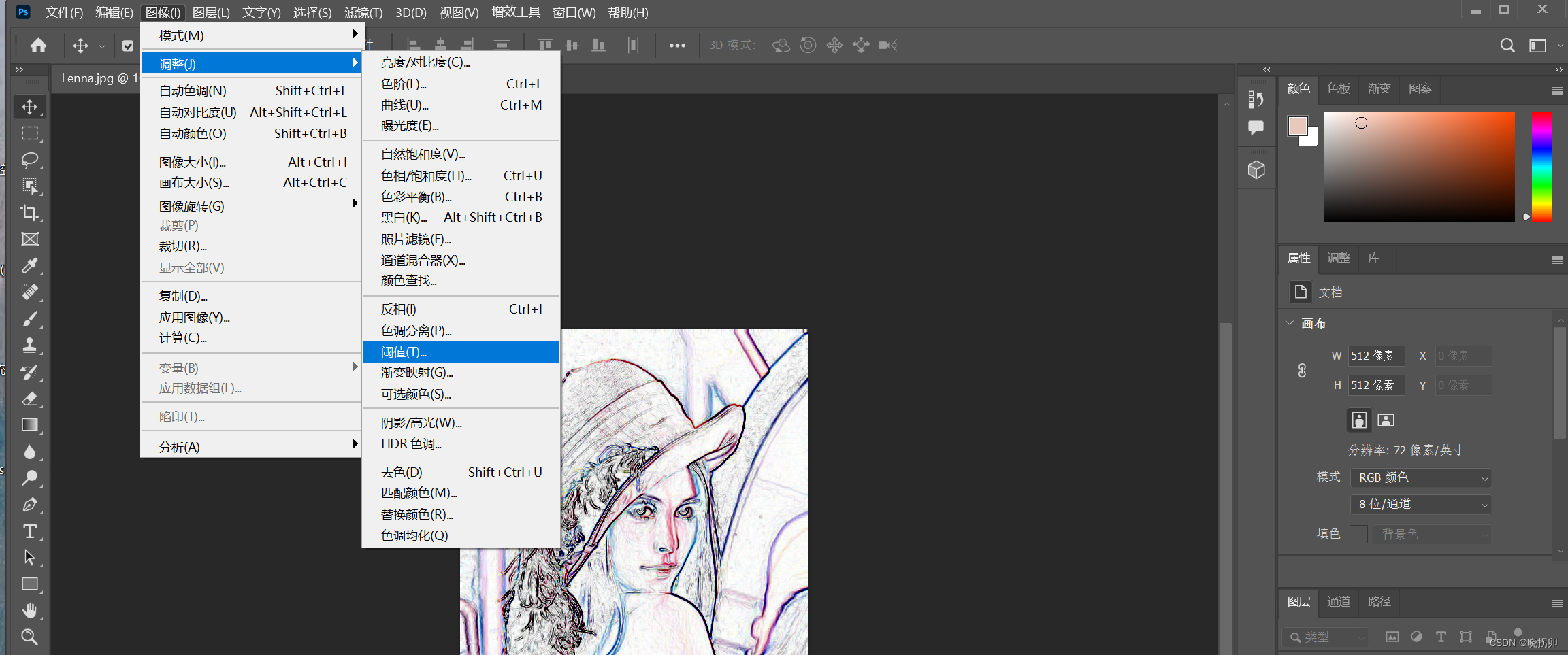The height and width of the screenshot is (655, 1568).
Task: Select the Zoom tool
Action: 29,637
